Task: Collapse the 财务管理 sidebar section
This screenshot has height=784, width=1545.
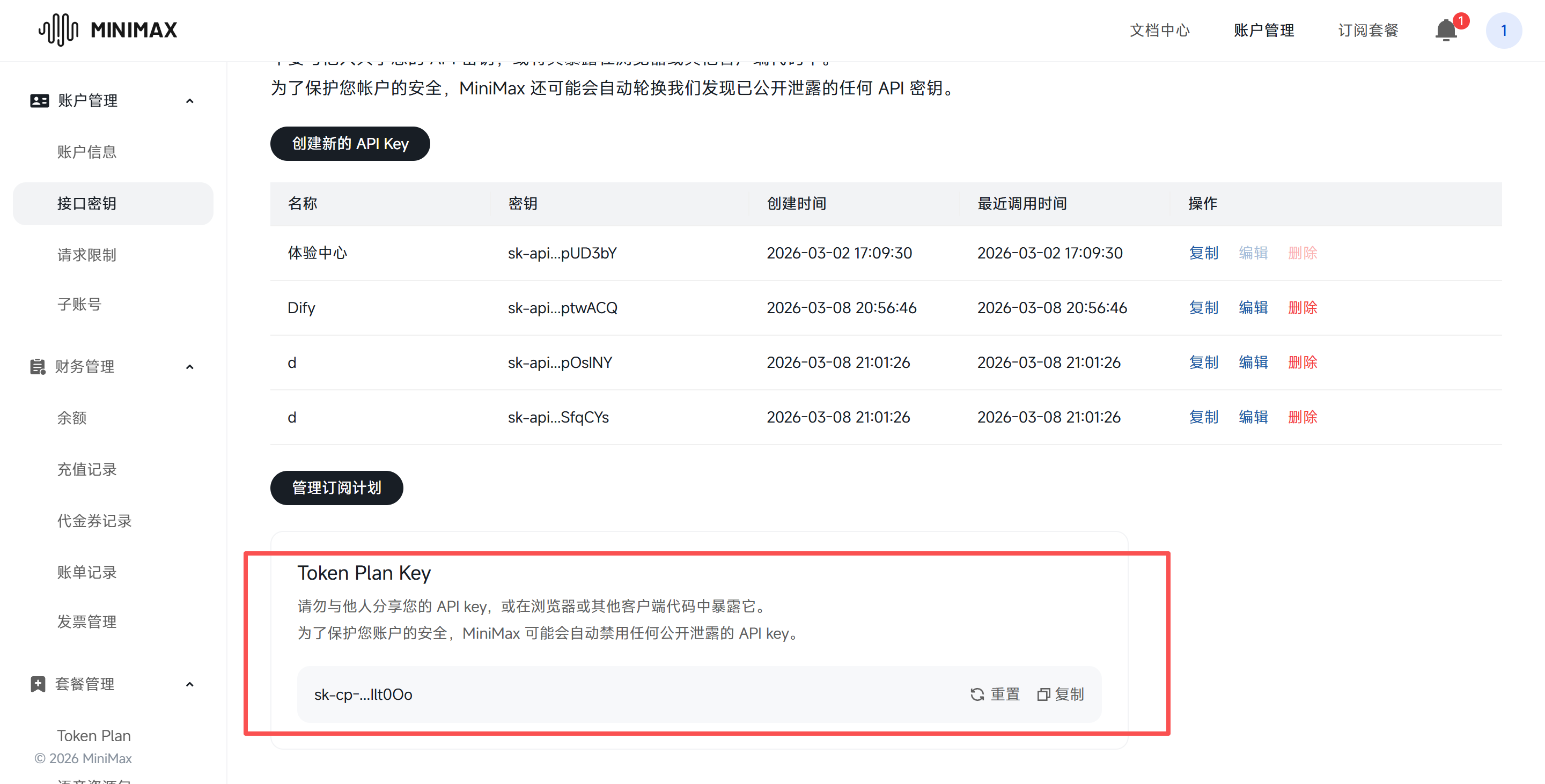Action: pyautogui.click(x=189, y=366)
